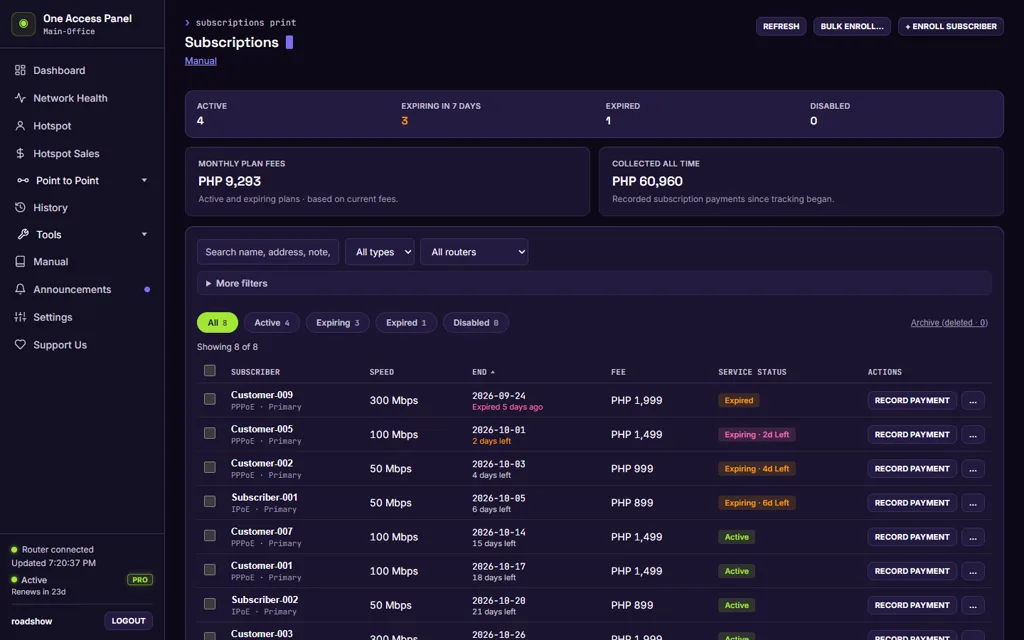Check the Customer-007 row checkbox
The height and width of the screenshot is (640, 1024).
(210, 536)
